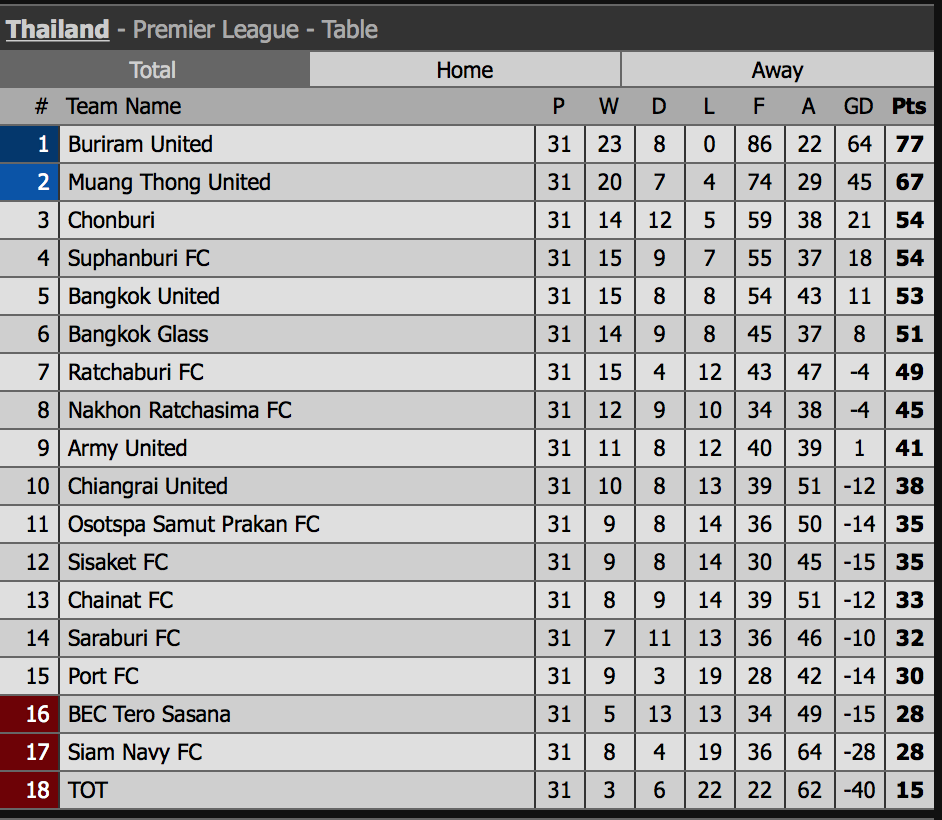Select the Bangkok United team name

coord(144,296)
